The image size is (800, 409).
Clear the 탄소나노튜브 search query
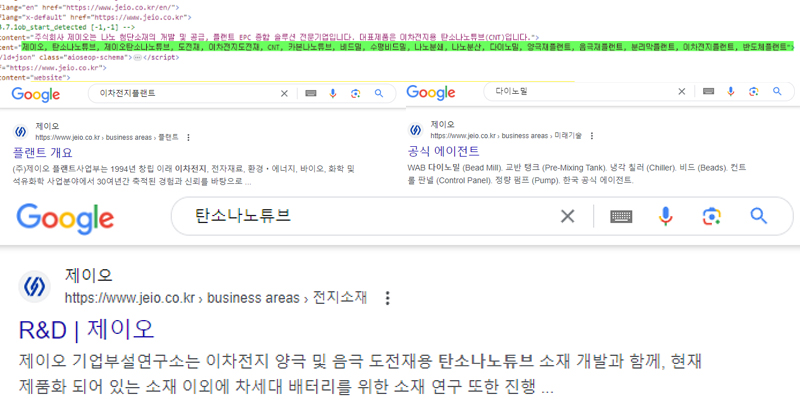pyautogui.click(x=567, y=216)
